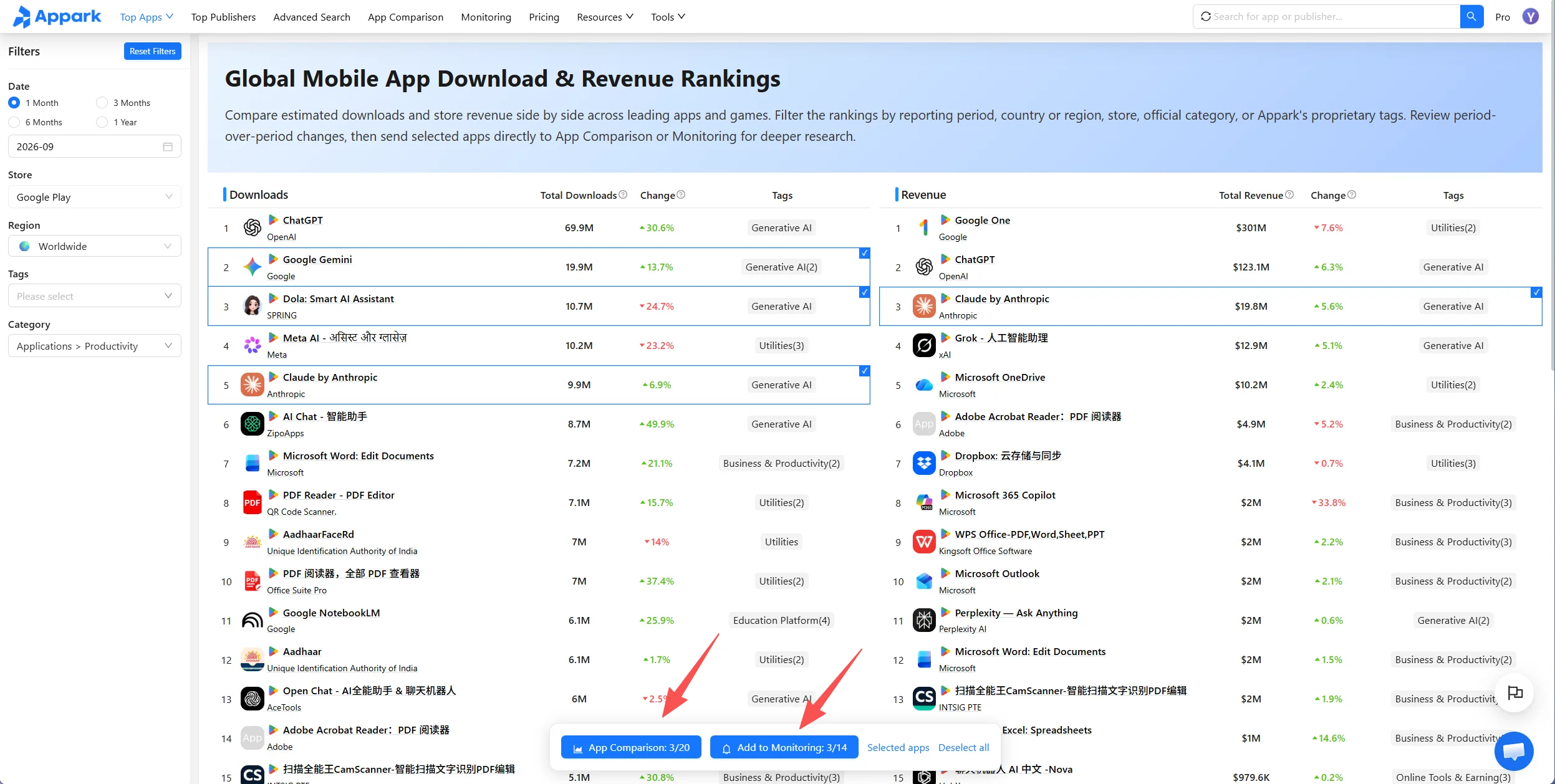Click the Google One app icon
Viewport: 1555px width, 784px height.
click(924, 228)
